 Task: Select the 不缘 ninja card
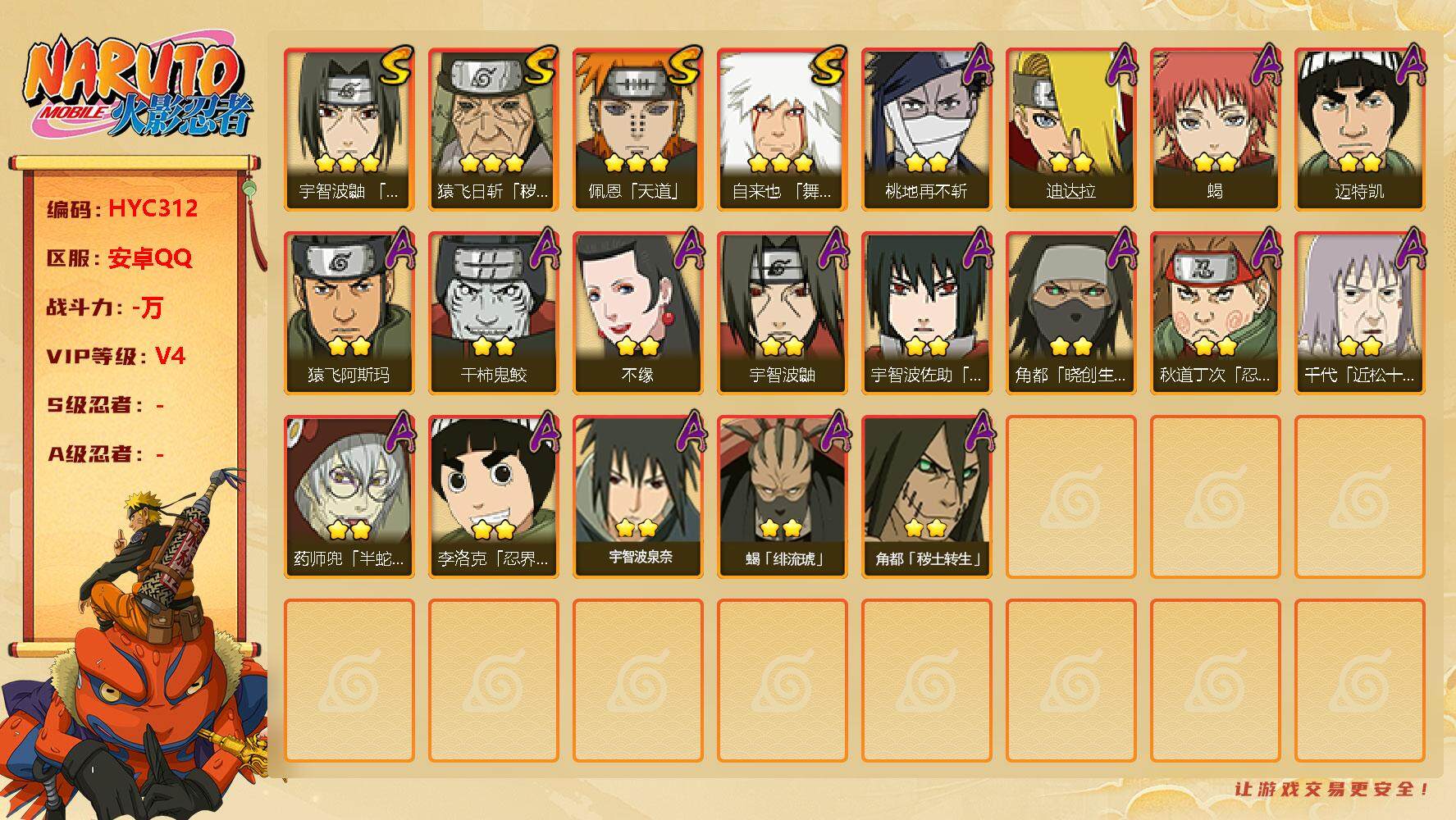[637, 312]
